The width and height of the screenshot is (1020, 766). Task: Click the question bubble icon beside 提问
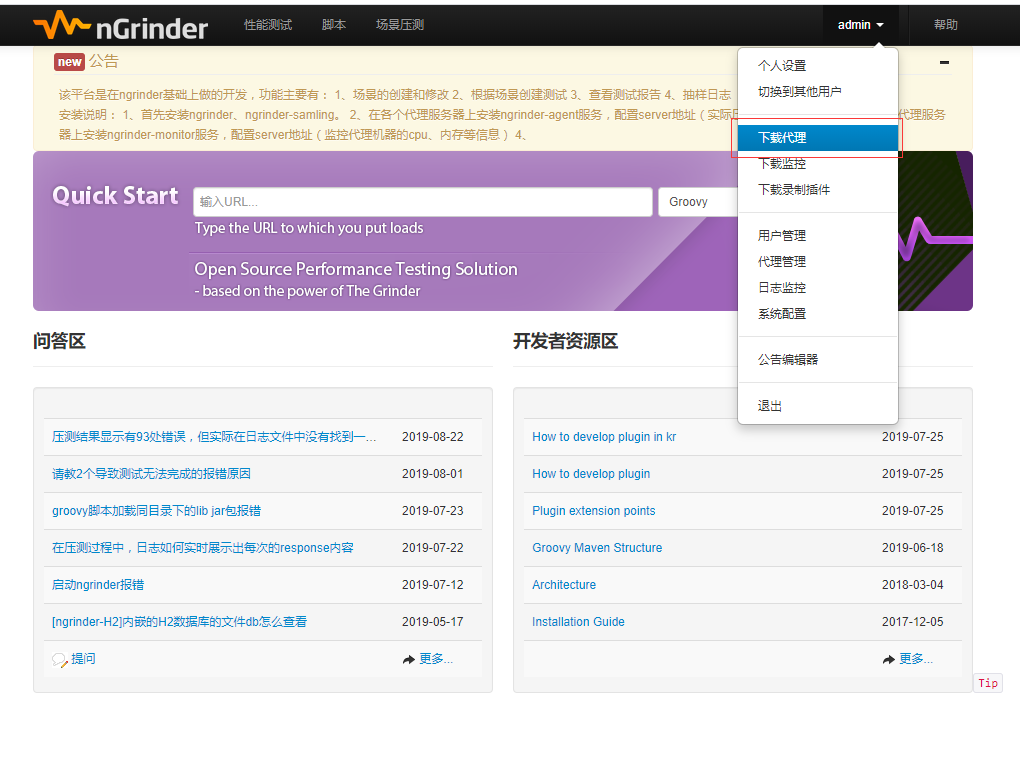(59, 660)
